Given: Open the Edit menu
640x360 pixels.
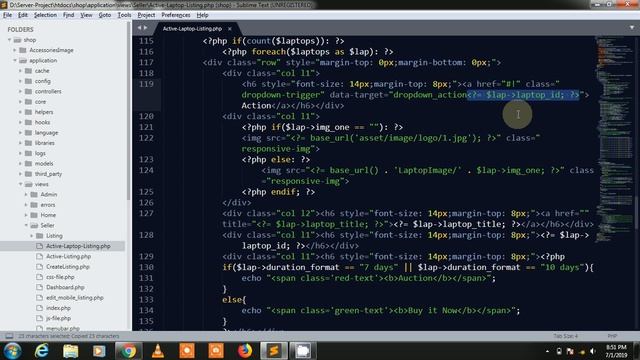Looking at the screenshot, I should tap(22, 15).
